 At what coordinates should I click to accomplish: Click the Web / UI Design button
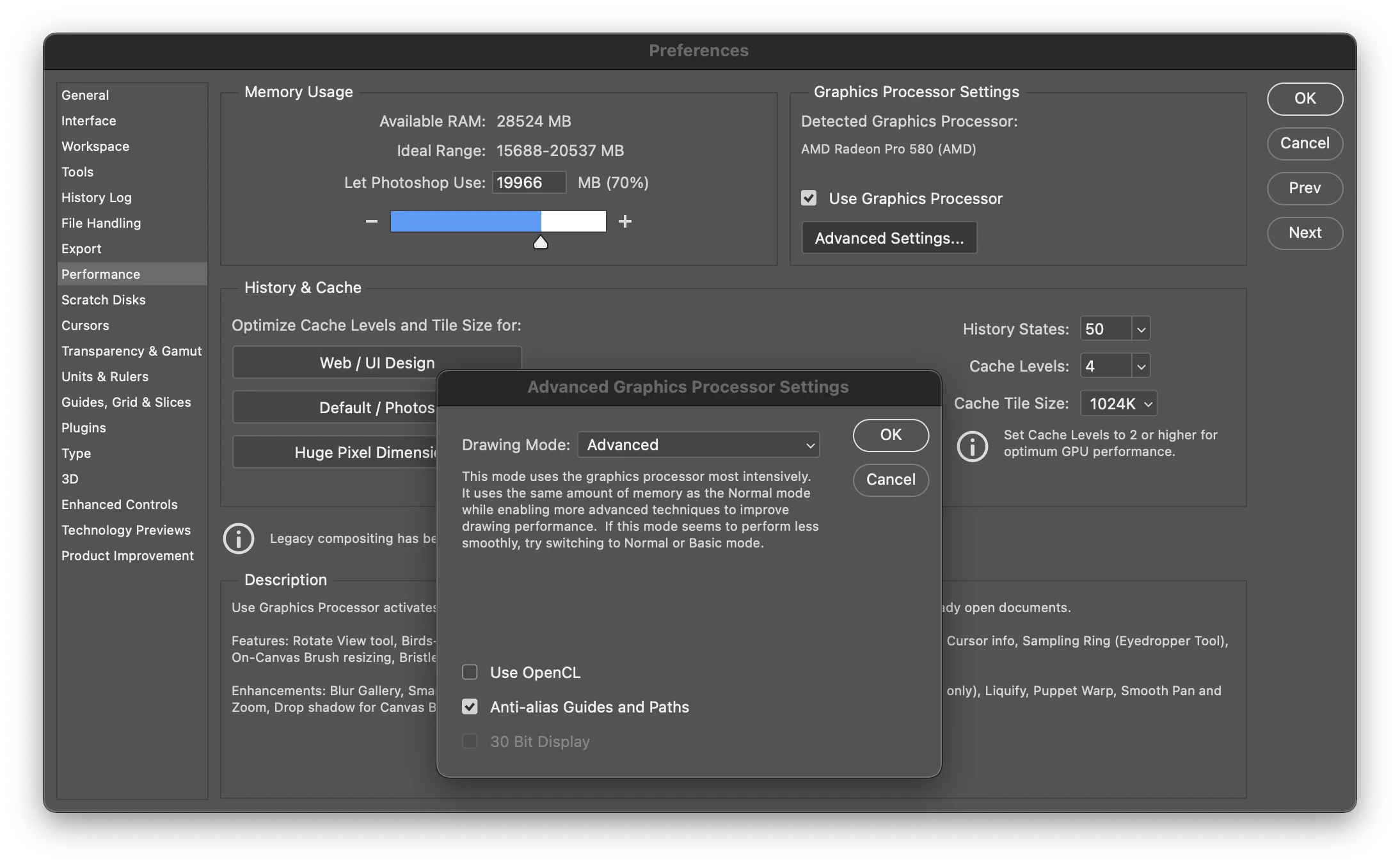[x=377, y=363]
